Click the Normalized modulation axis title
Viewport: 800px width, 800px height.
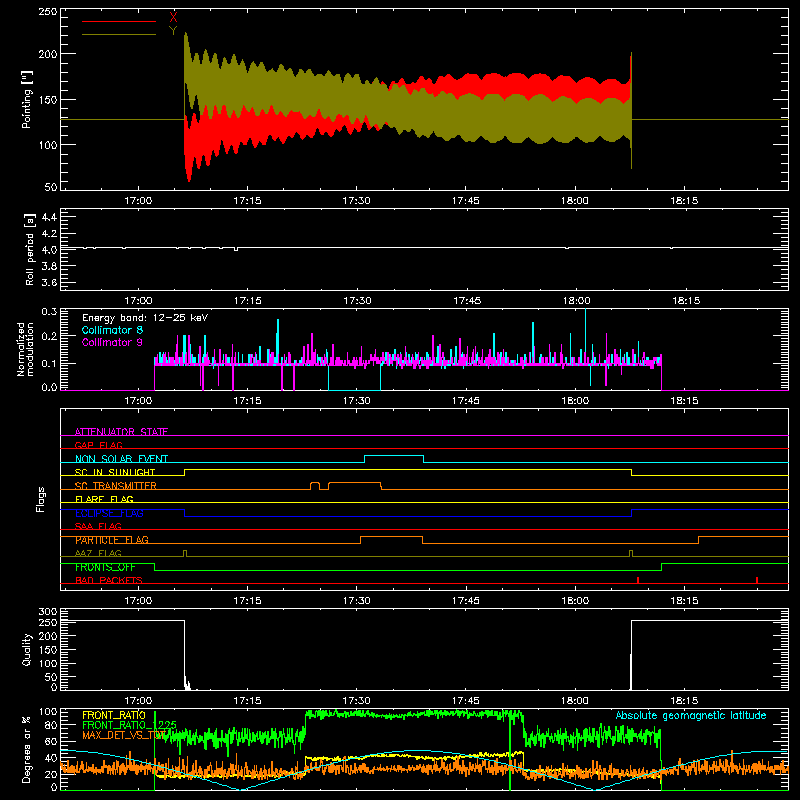[26, 349]
